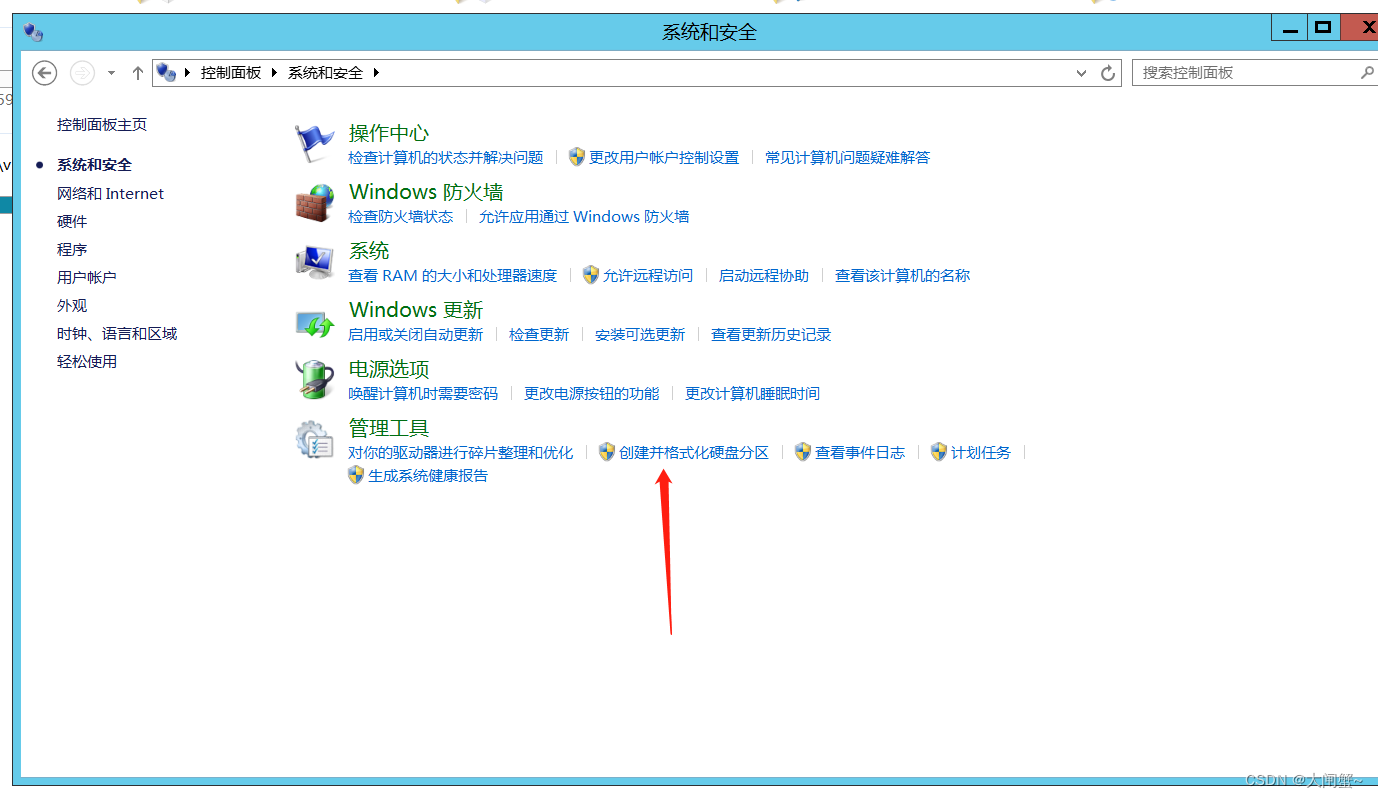
Task: Select 时钟、语言和区域 in sidebar
Action: [117, 334]
